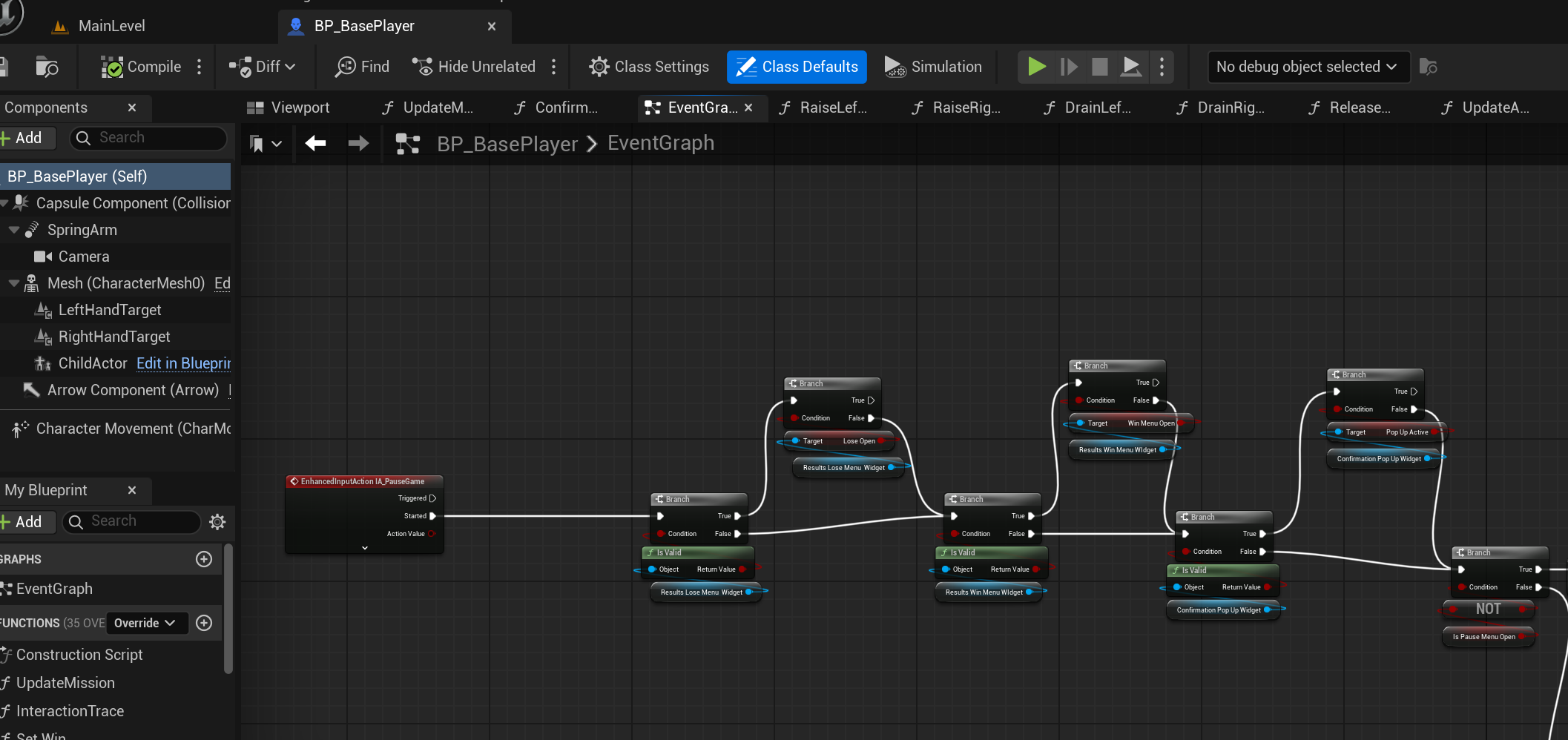1568x740 pixels.
Task: Add a new function
Action: pyautogui.click(x=204, y=623)
